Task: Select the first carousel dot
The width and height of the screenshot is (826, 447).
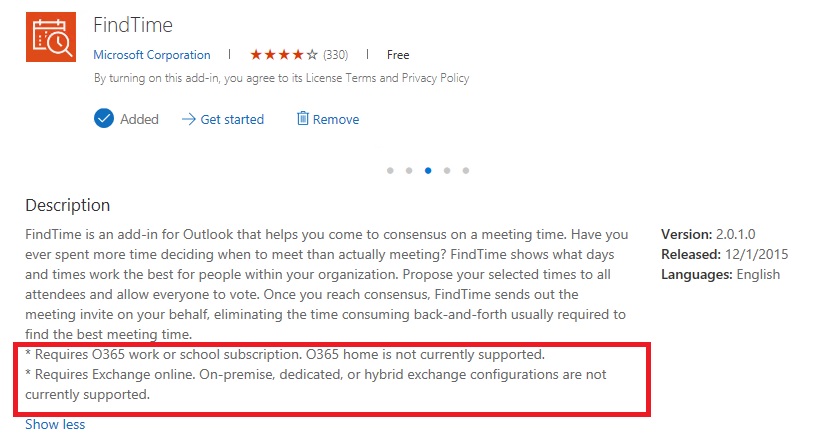Action: (x=390, y=171)
